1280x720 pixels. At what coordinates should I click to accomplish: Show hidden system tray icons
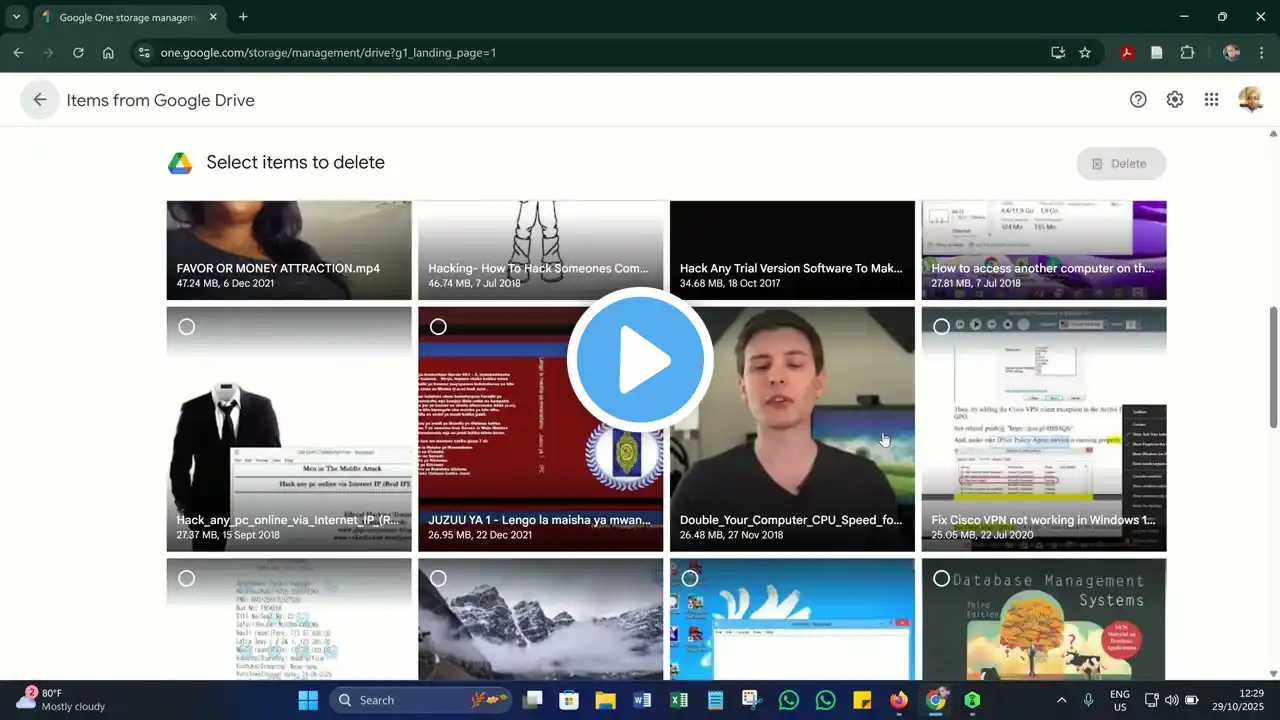pyautogui.click(x=1061, y=700)
